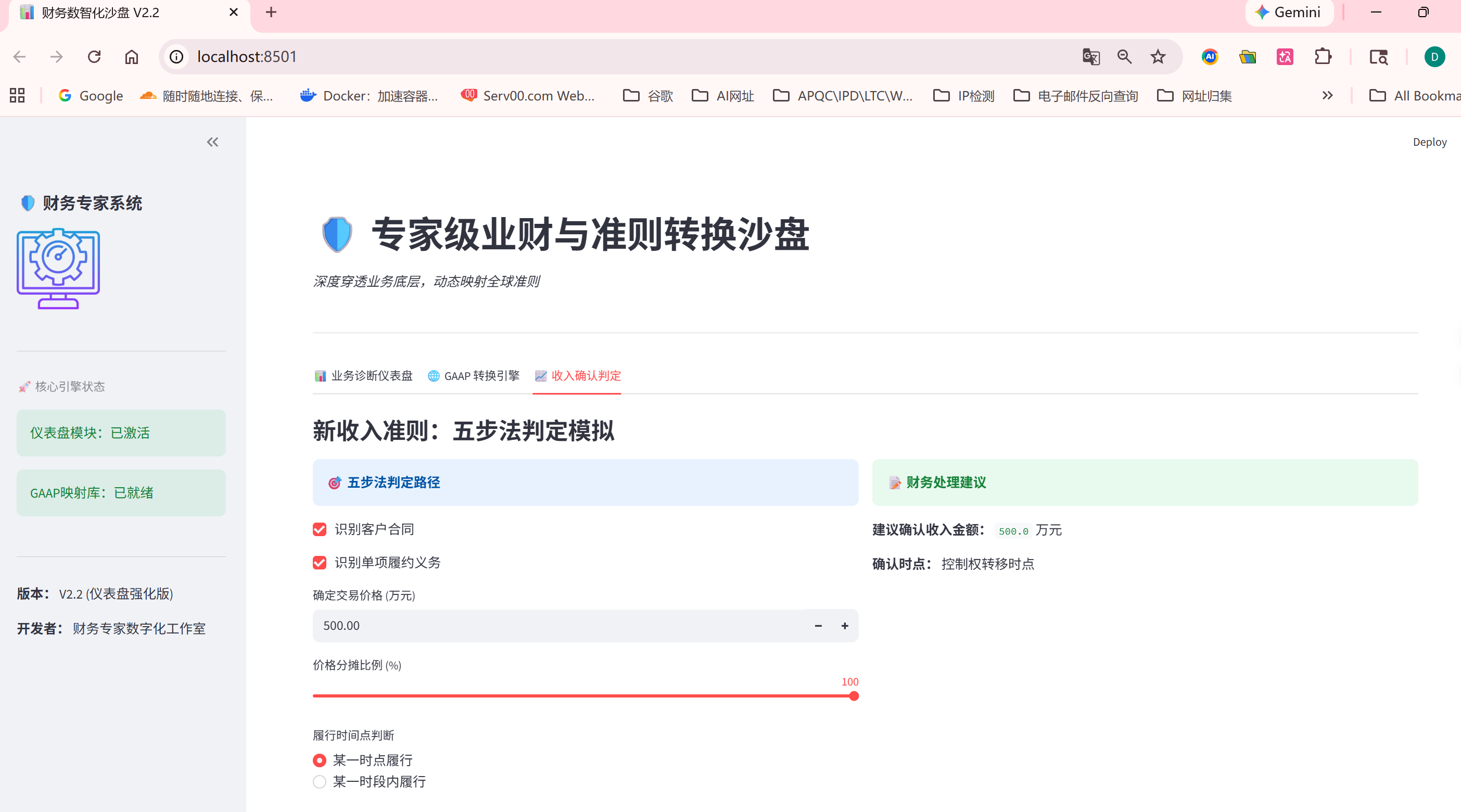The image size is (1461, 812).
Task: Click the 价格分摊比例 slider handle
Action: [854, 696]
